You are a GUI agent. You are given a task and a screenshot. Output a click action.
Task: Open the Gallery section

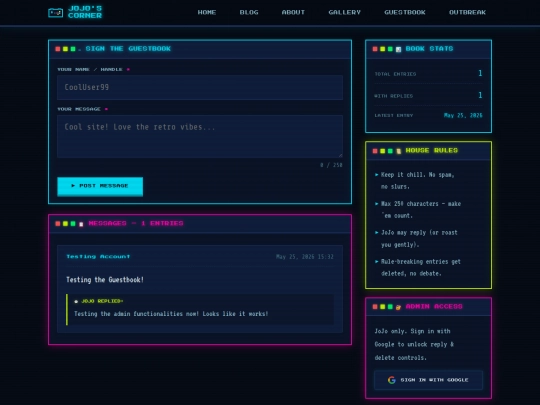[x=344, y=12]
